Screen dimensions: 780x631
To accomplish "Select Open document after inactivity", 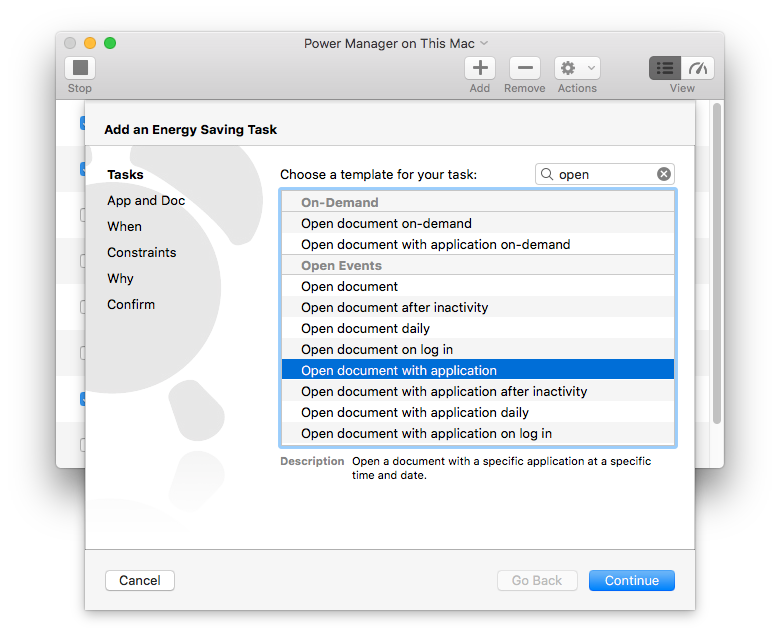I will tap(478, 307).
